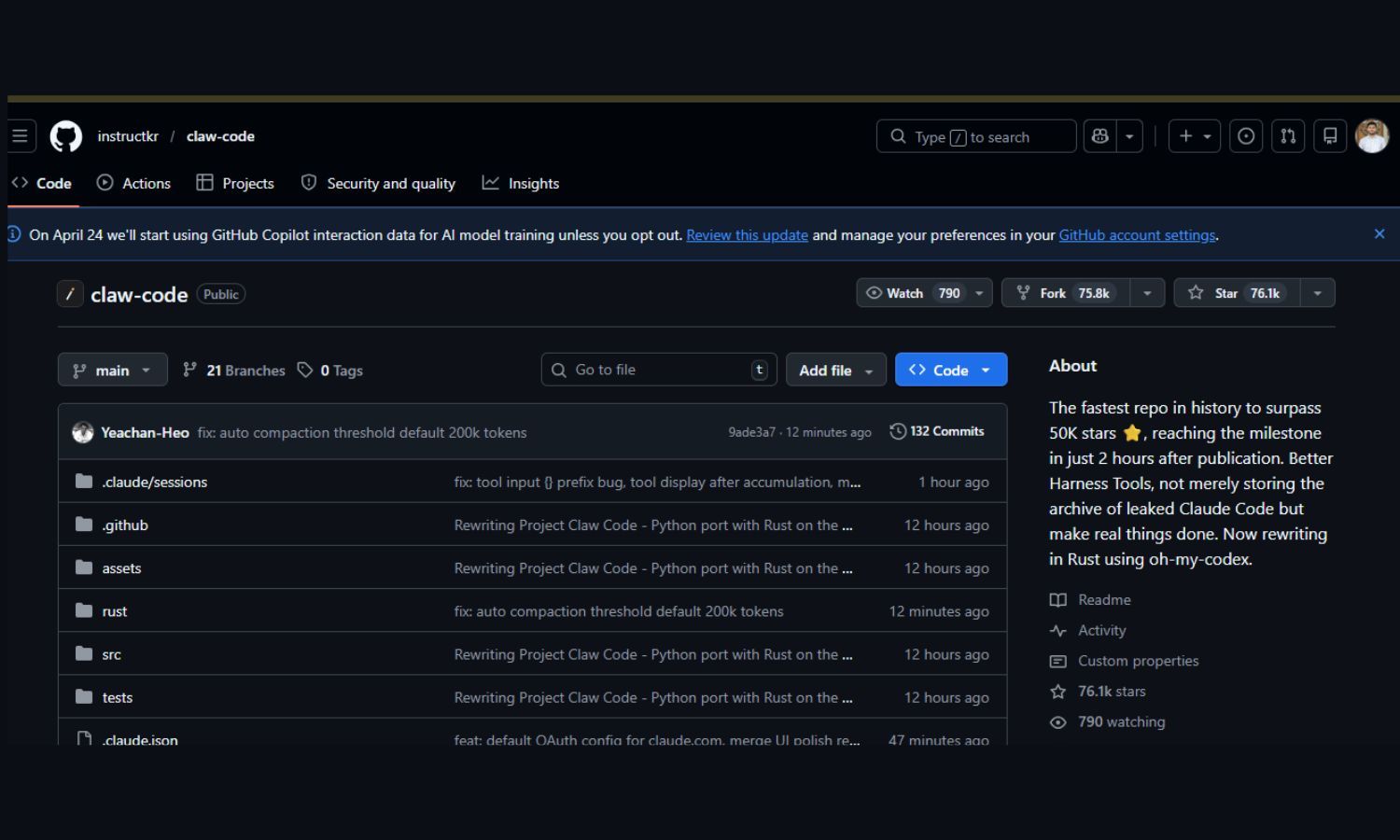Click the GitHub octocat logo
Screen dimensions: 1400x840
[x=66, y=136]
